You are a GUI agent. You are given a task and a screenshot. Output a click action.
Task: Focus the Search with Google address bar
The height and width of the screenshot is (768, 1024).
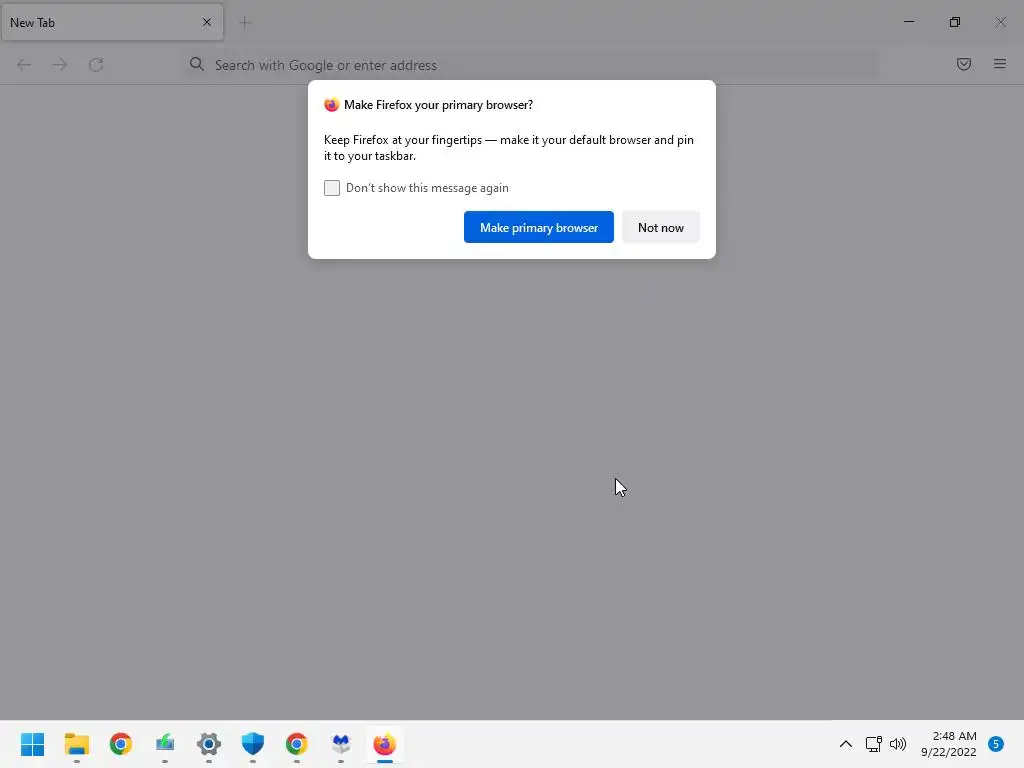532,65
